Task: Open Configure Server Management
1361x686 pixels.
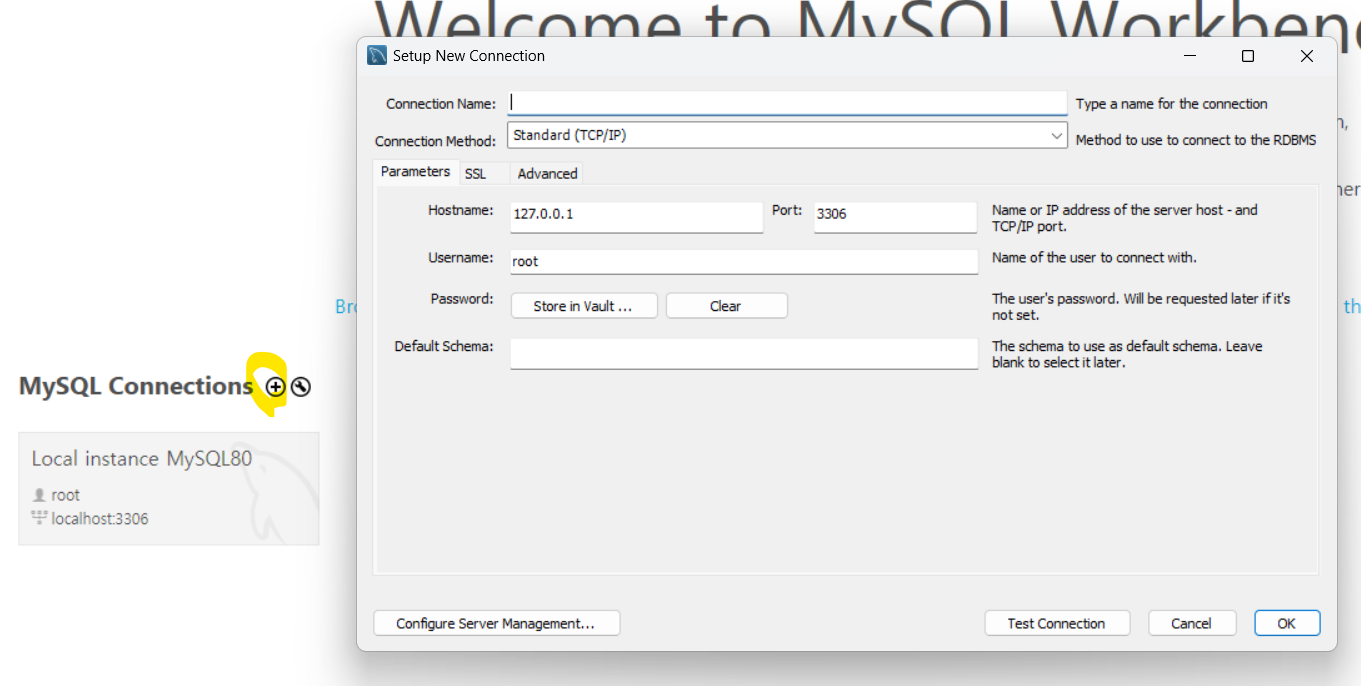Action: [496, 623]
